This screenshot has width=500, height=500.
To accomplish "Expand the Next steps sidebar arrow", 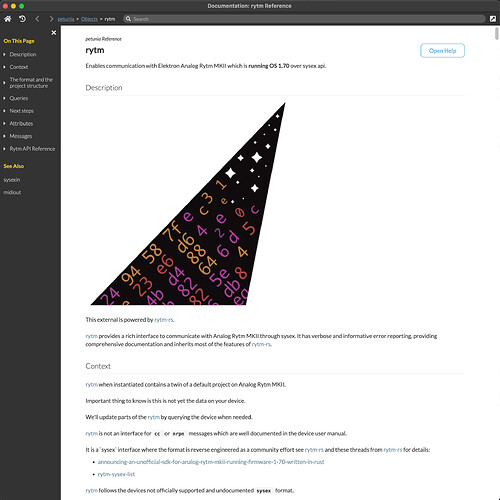I will click(4, 111).
